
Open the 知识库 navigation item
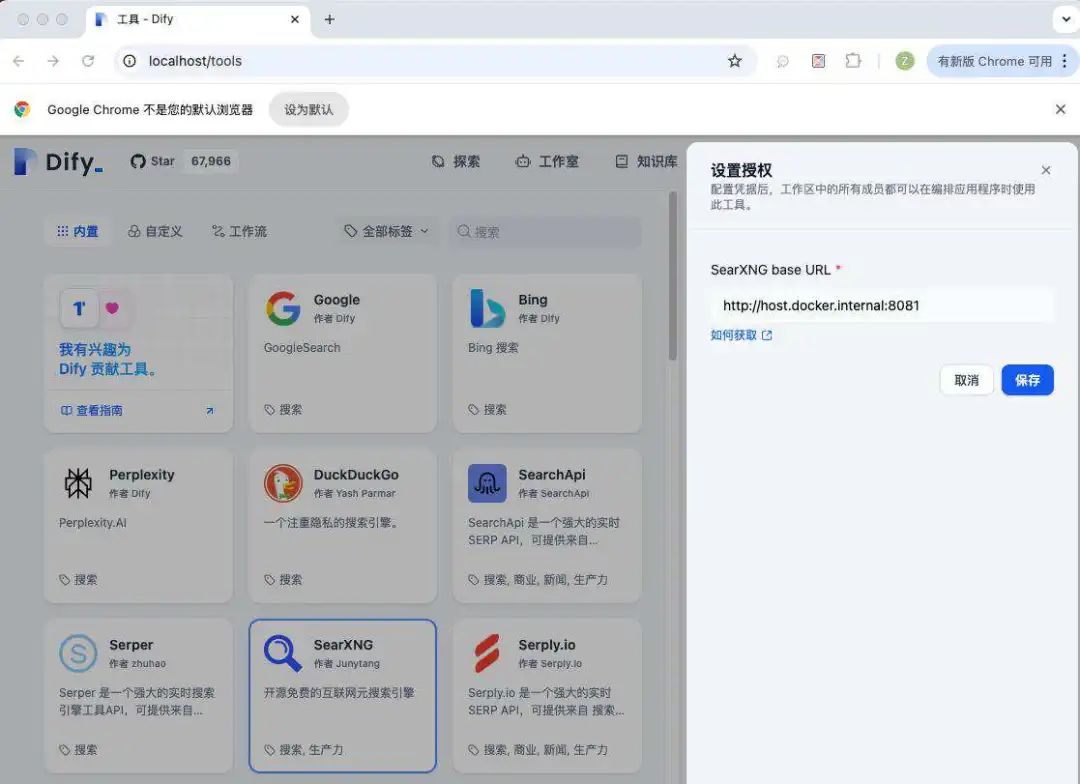[645, 161]
